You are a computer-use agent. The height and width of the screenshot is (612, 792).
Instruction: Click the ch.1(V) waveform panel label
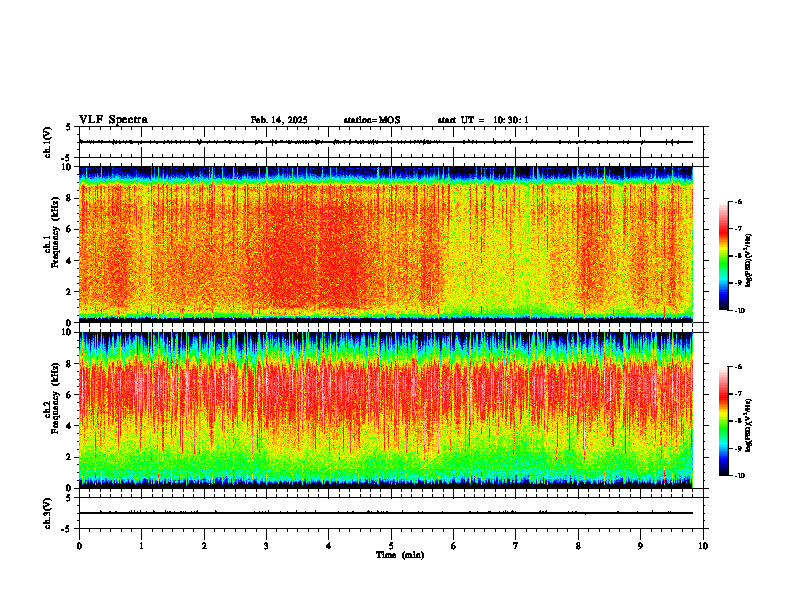point(47,142)
